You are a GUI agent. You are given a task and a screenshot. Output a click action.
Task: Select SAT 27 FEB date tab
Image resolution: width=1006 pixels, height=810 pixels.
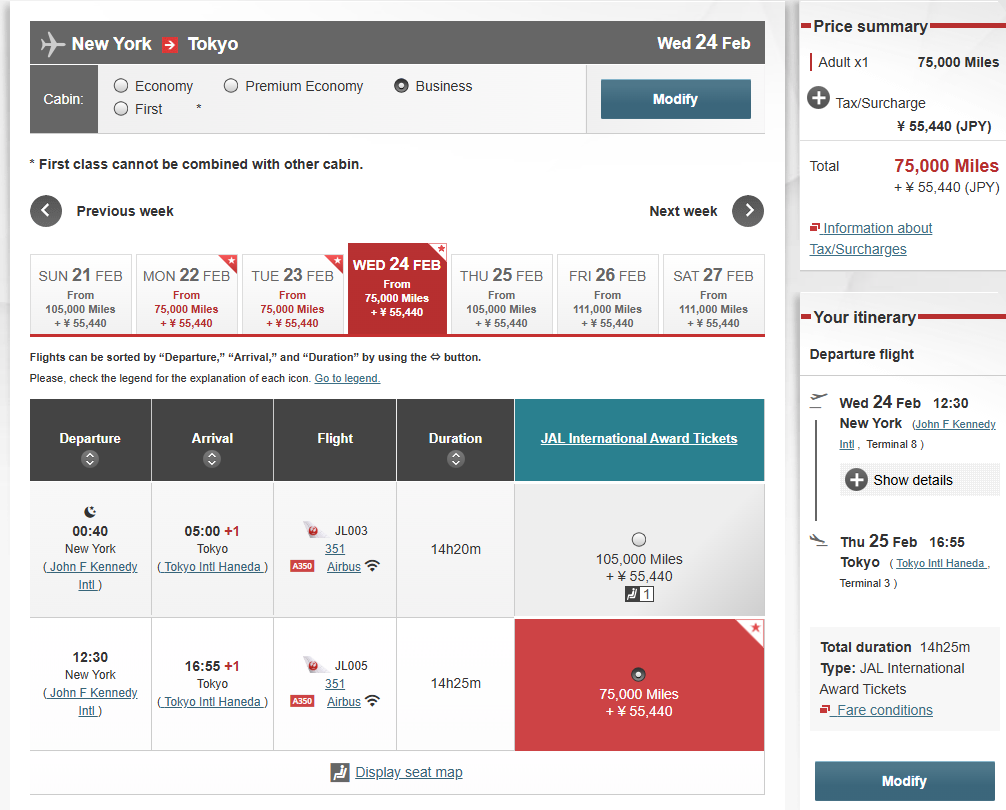click(713, 294)
